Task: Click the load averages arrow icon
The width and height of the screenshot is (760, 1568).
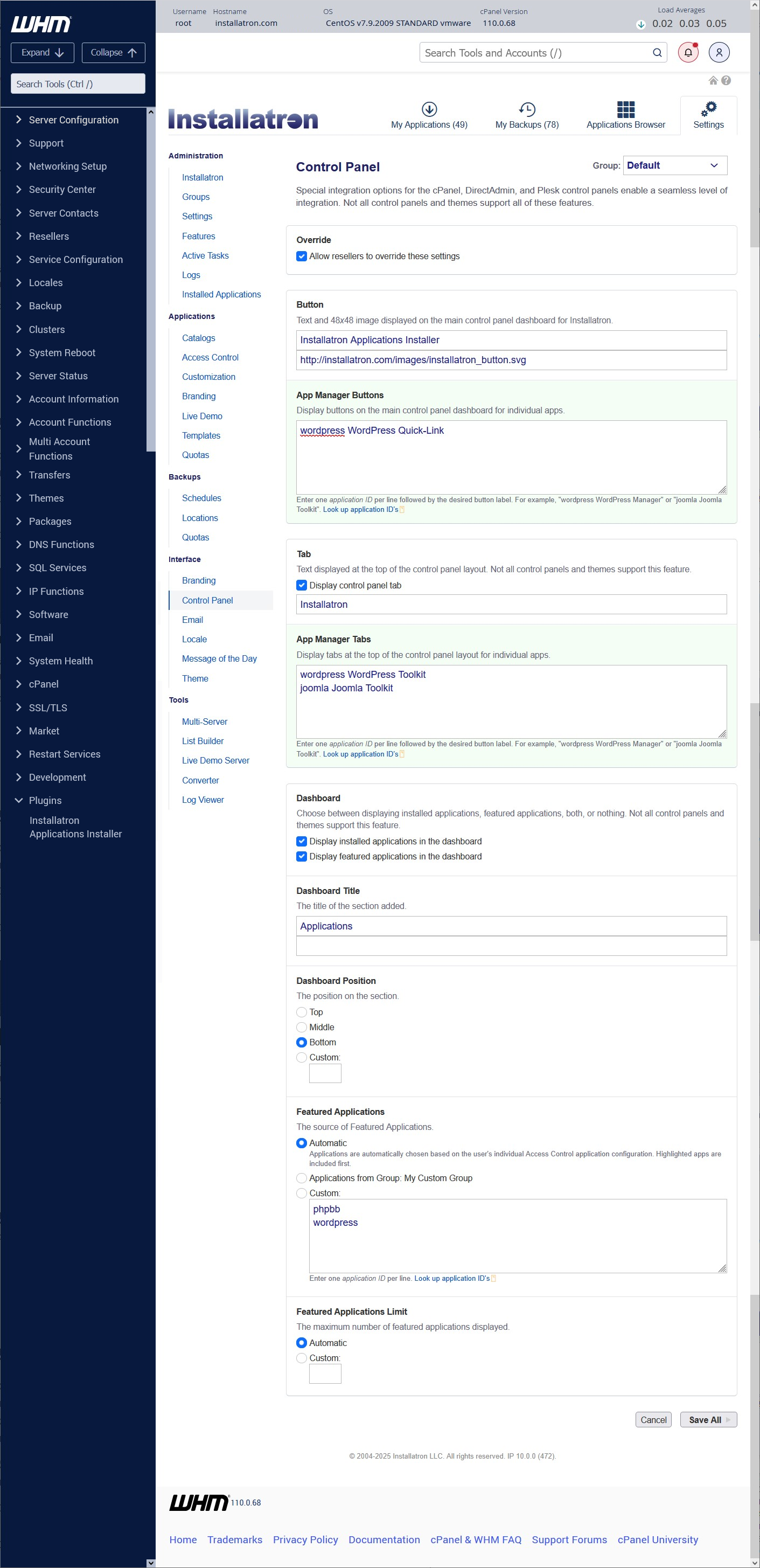Action: click(641, 24)
